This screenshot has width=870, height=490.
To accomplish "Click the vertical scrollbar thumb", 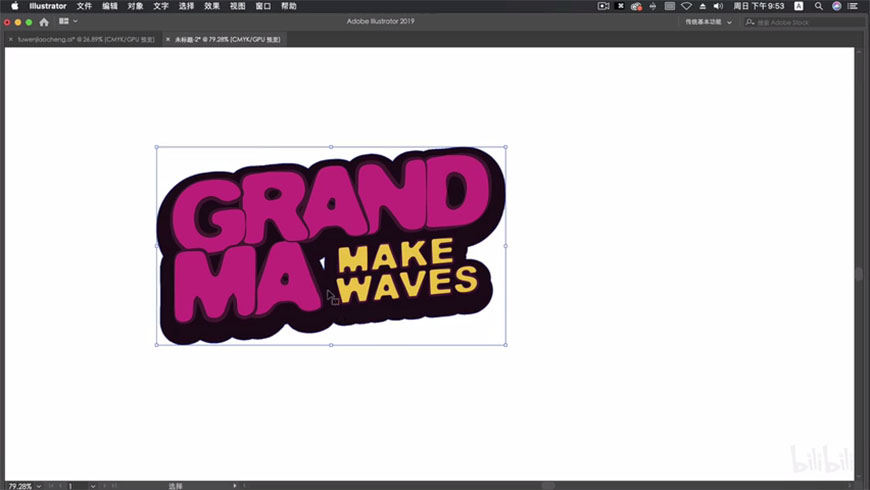I will 858,274.
